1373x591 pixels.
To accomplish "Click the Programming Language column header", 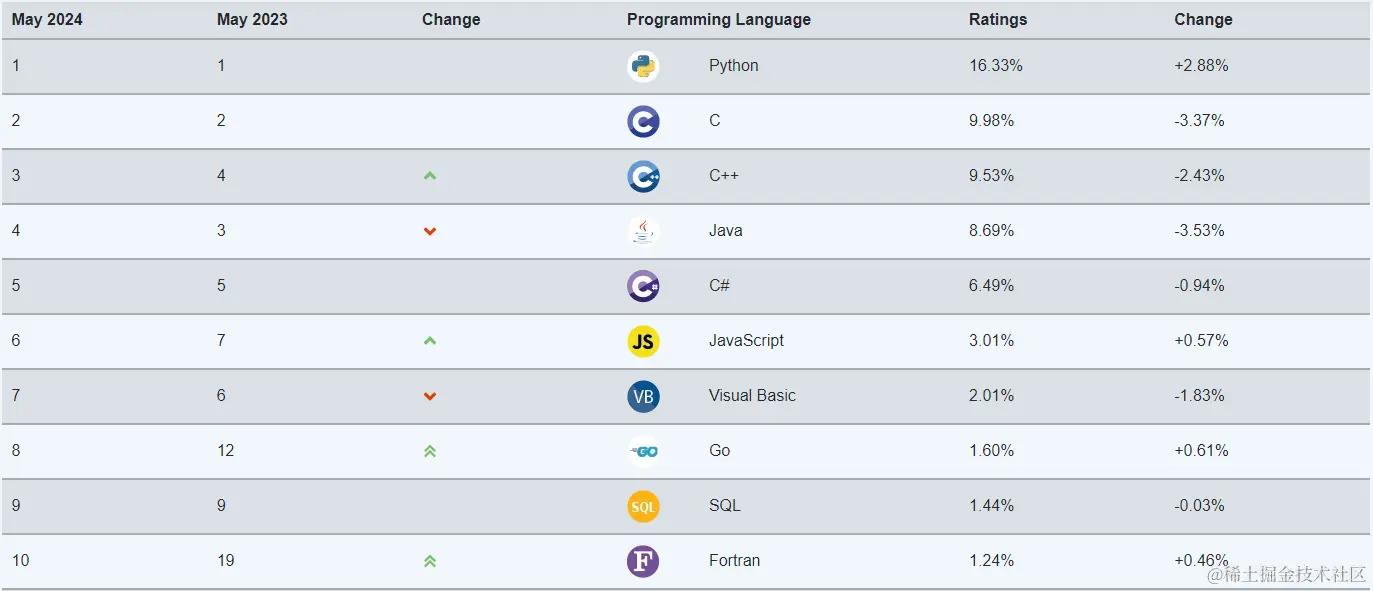I will (719, 20).
